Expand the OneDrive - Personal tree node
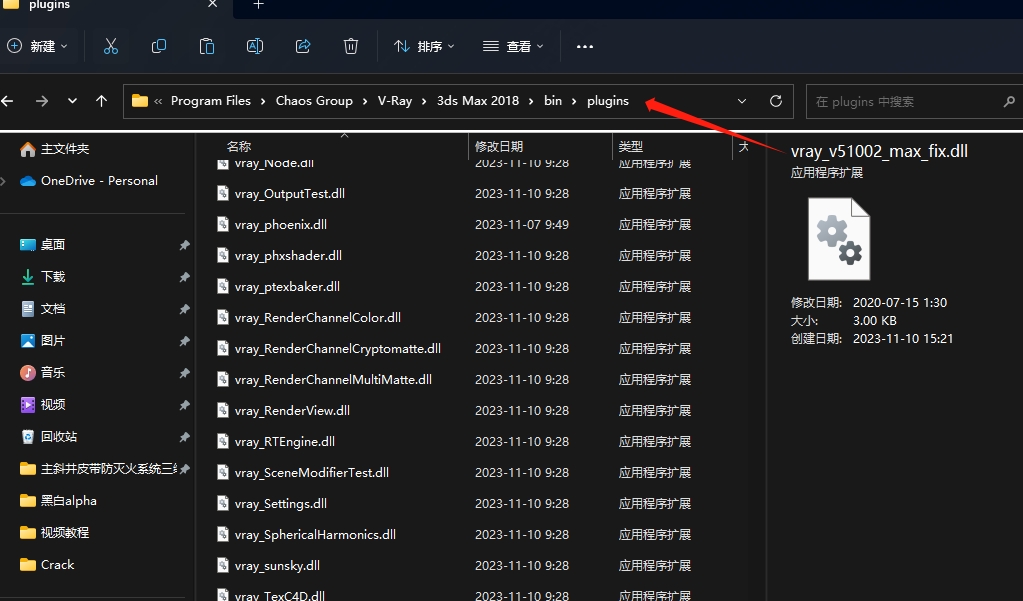Image resolution: width=1023 pixels, height=601 pixels. pyautogui.click(x=4, y=181)
